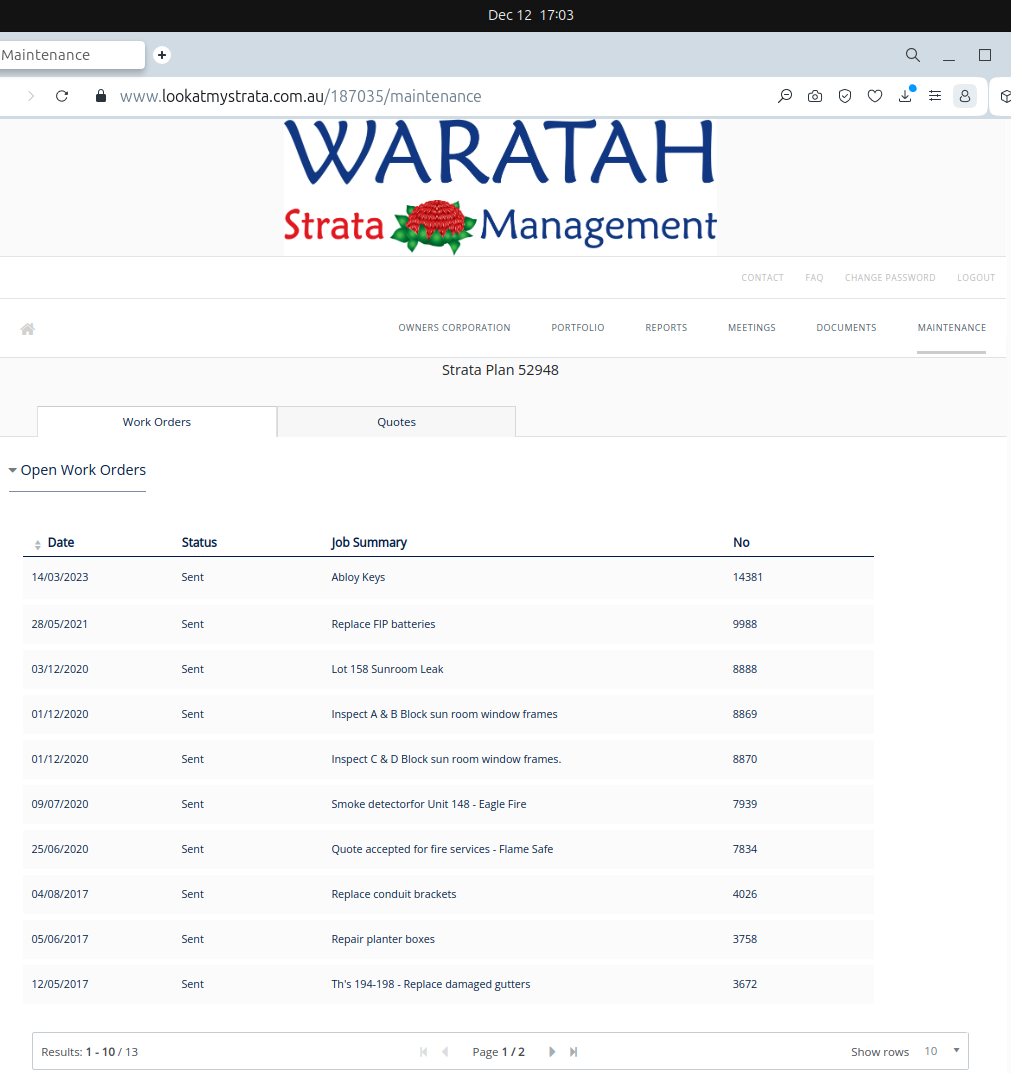
Task: Sort by the No column header
Action: pyautogui.click(x=741, y=543)
